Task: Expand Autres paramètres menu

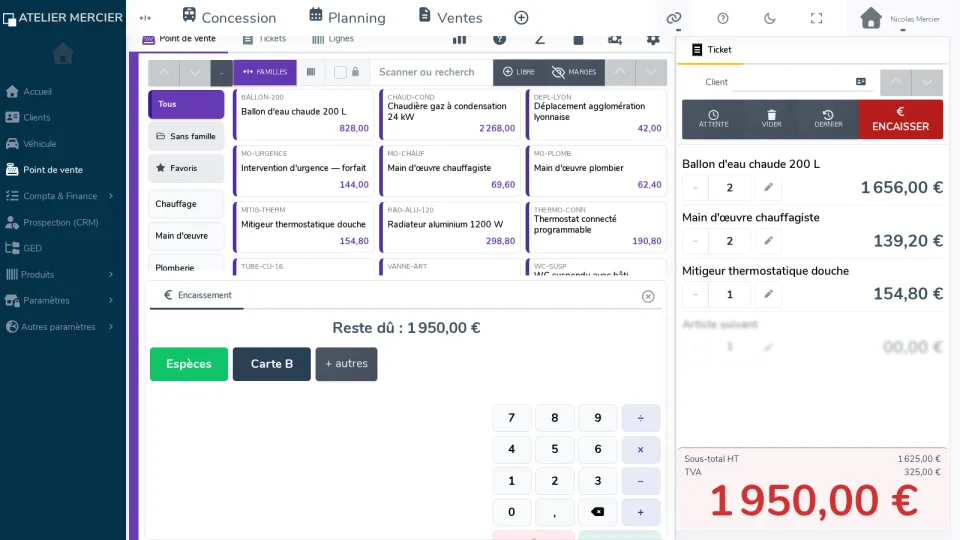Action: tap(60, 326)
